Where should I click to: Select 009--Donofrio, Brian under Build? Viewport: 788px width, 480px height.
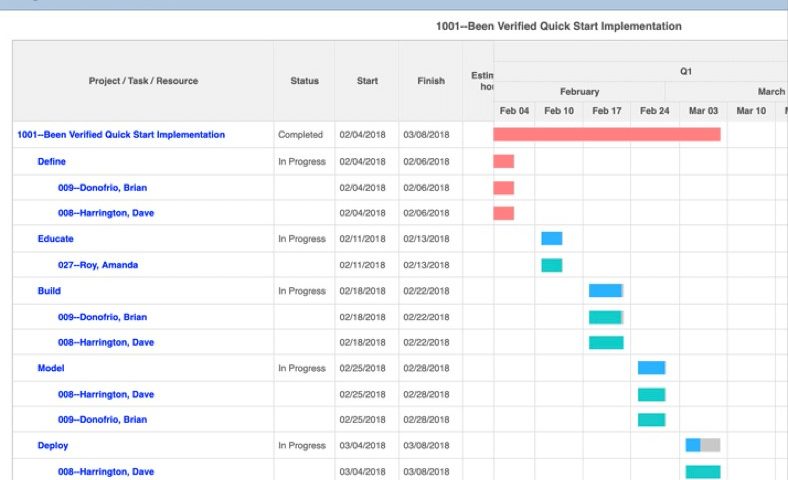[x=103, y=317]
